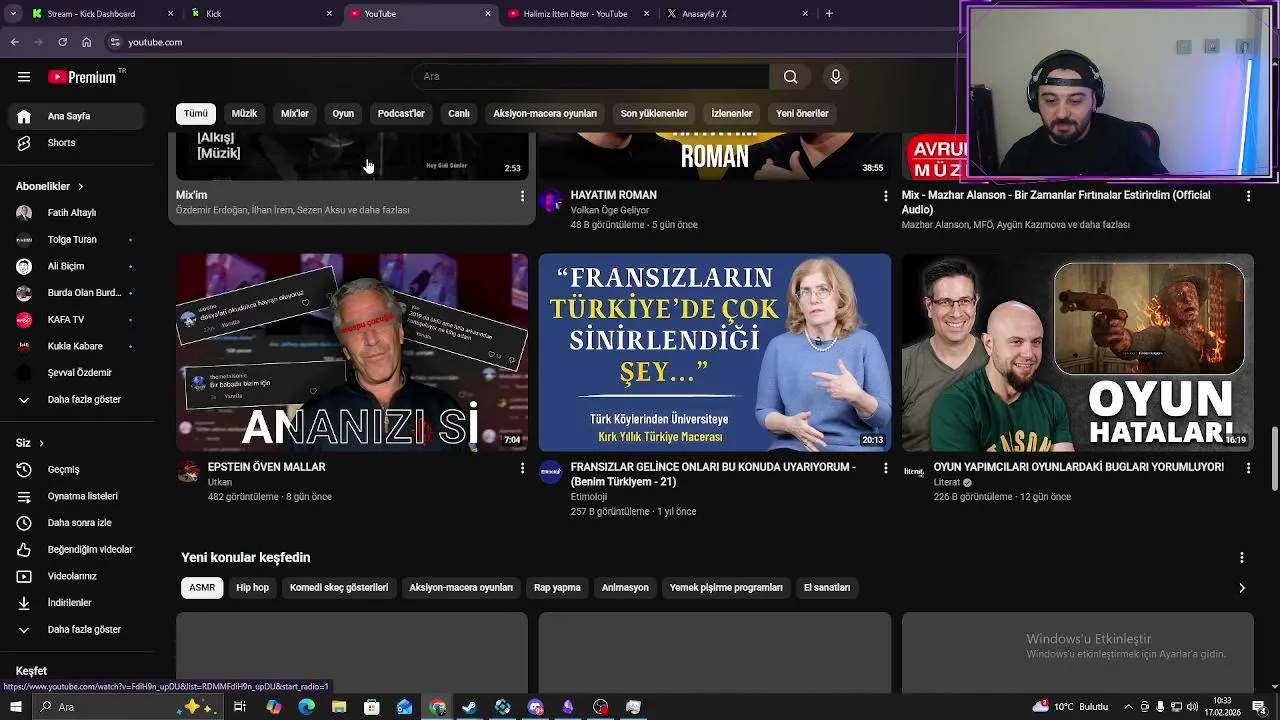The height and width of the screenshot is (720, 1280).
Task: Open Kukla Kabare channel subscription
Action: click(77, 346)
